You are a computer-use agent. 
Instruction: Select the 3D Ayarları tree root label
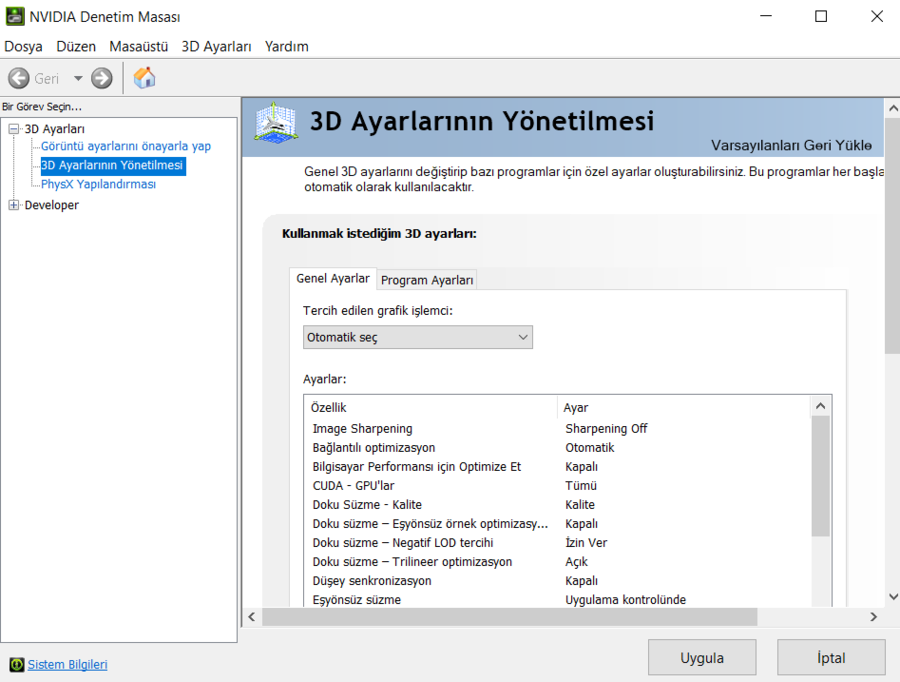(55, 129)
